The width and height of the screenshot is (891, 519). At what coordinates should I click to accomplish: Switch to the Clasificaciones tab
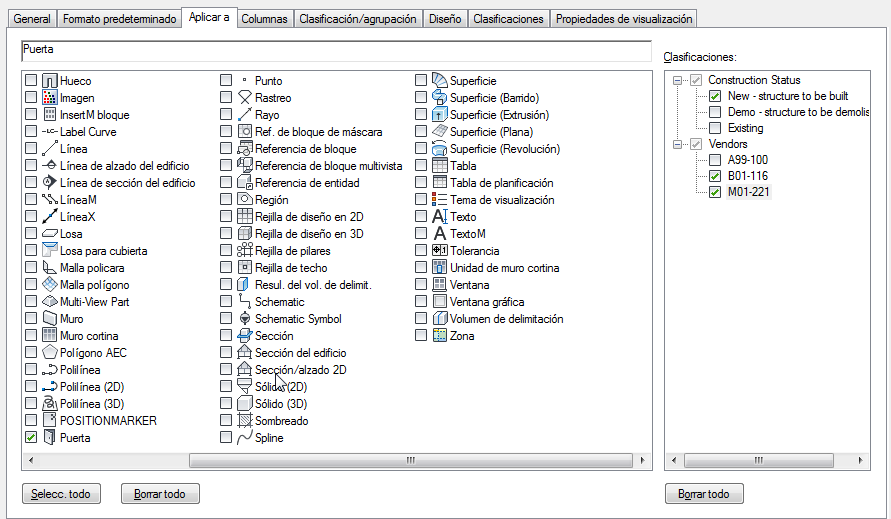coord(509,19)
